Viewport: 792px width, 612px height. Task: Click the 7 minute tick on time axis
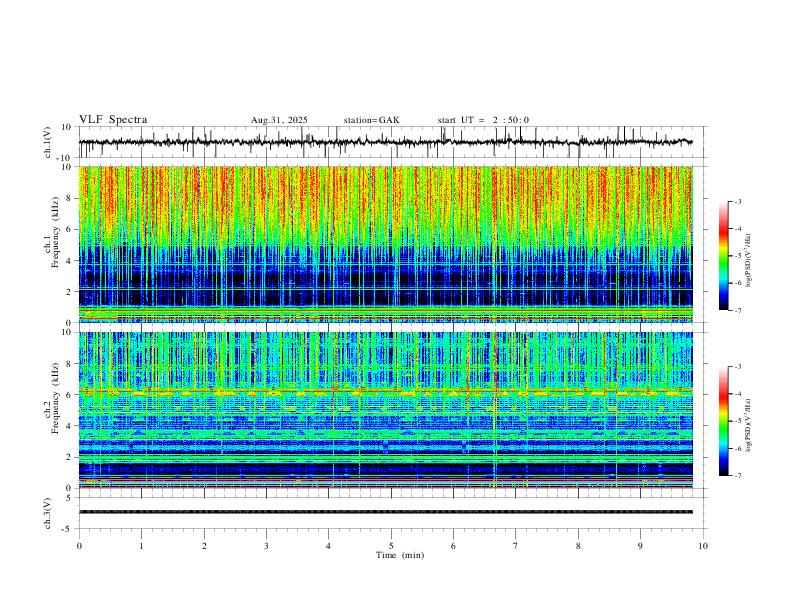pyautogui.click(x=516, y=546)
